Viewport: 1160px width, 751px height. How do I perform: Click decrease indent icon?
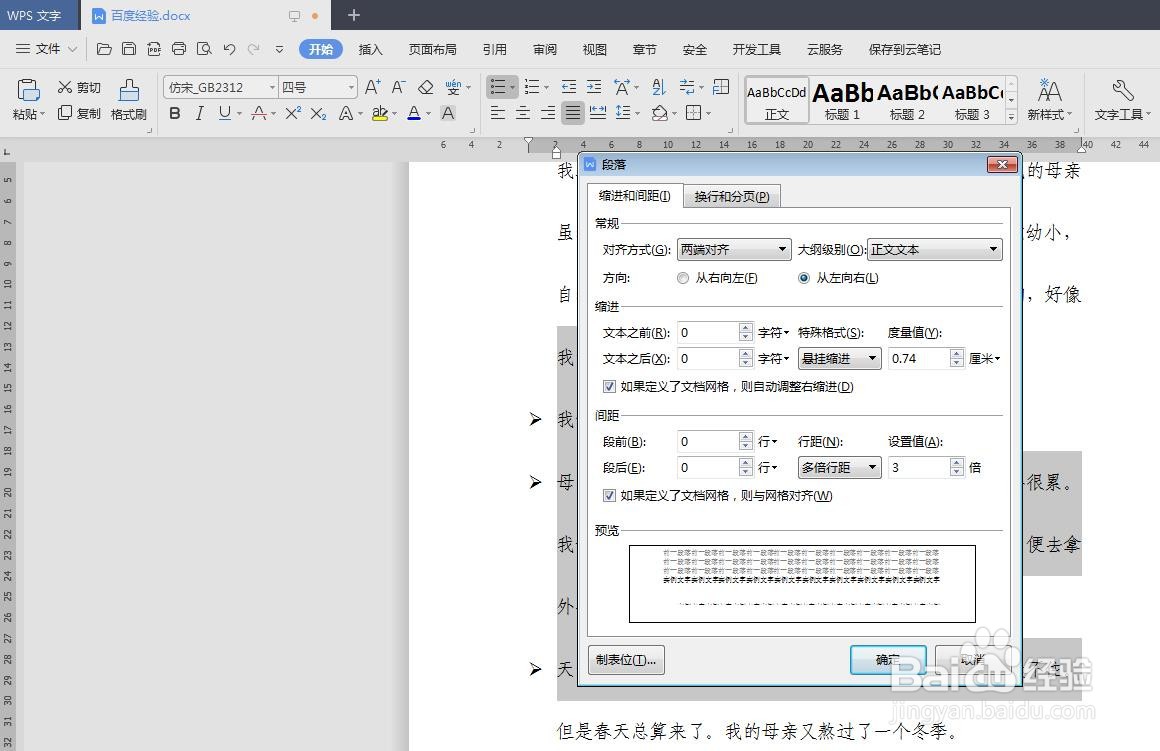click(x=568, y=87)
